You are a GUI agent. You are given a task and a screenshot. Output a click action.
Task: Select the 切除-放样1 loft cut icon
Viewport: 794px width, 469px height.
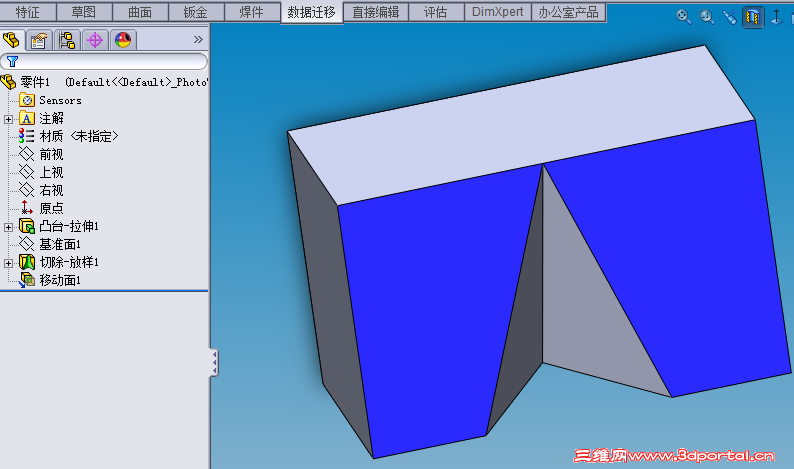pos(27,262)
